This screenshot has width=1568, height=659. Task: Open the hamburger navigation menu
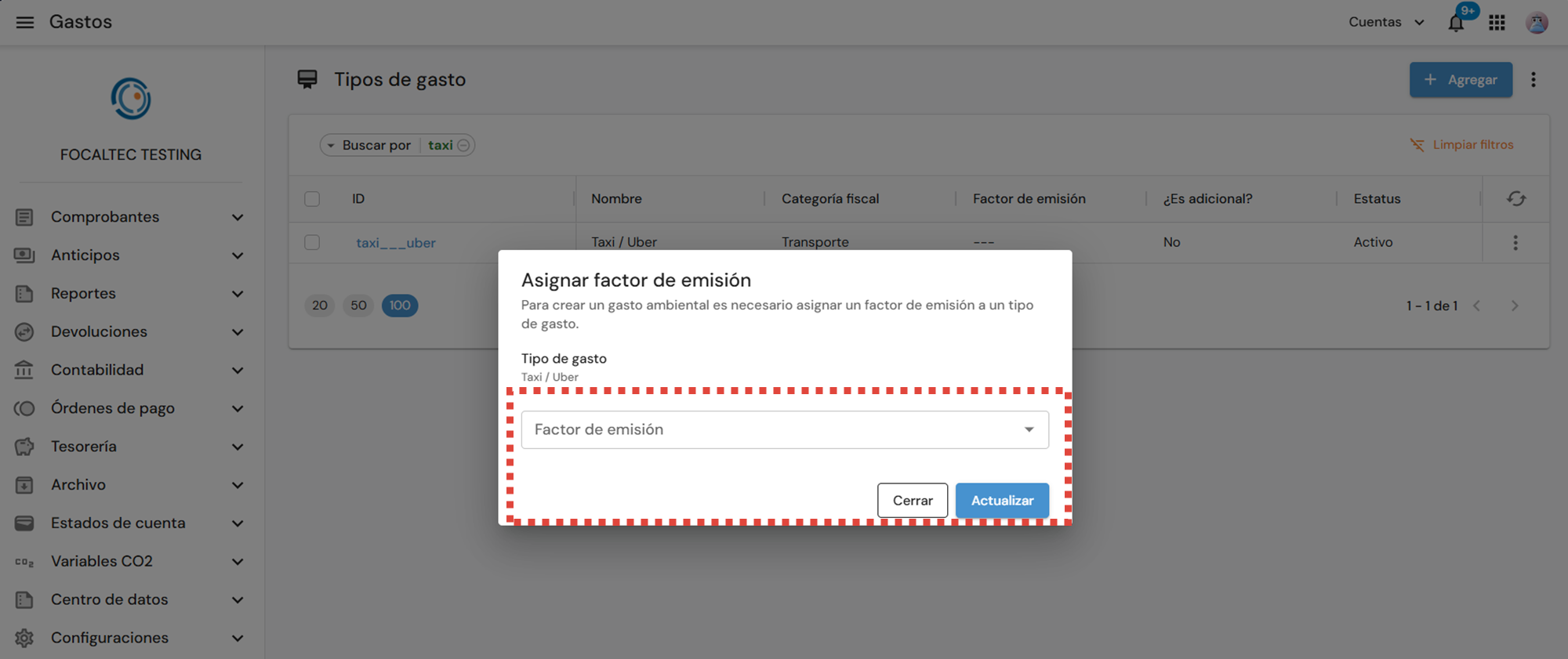25,22
